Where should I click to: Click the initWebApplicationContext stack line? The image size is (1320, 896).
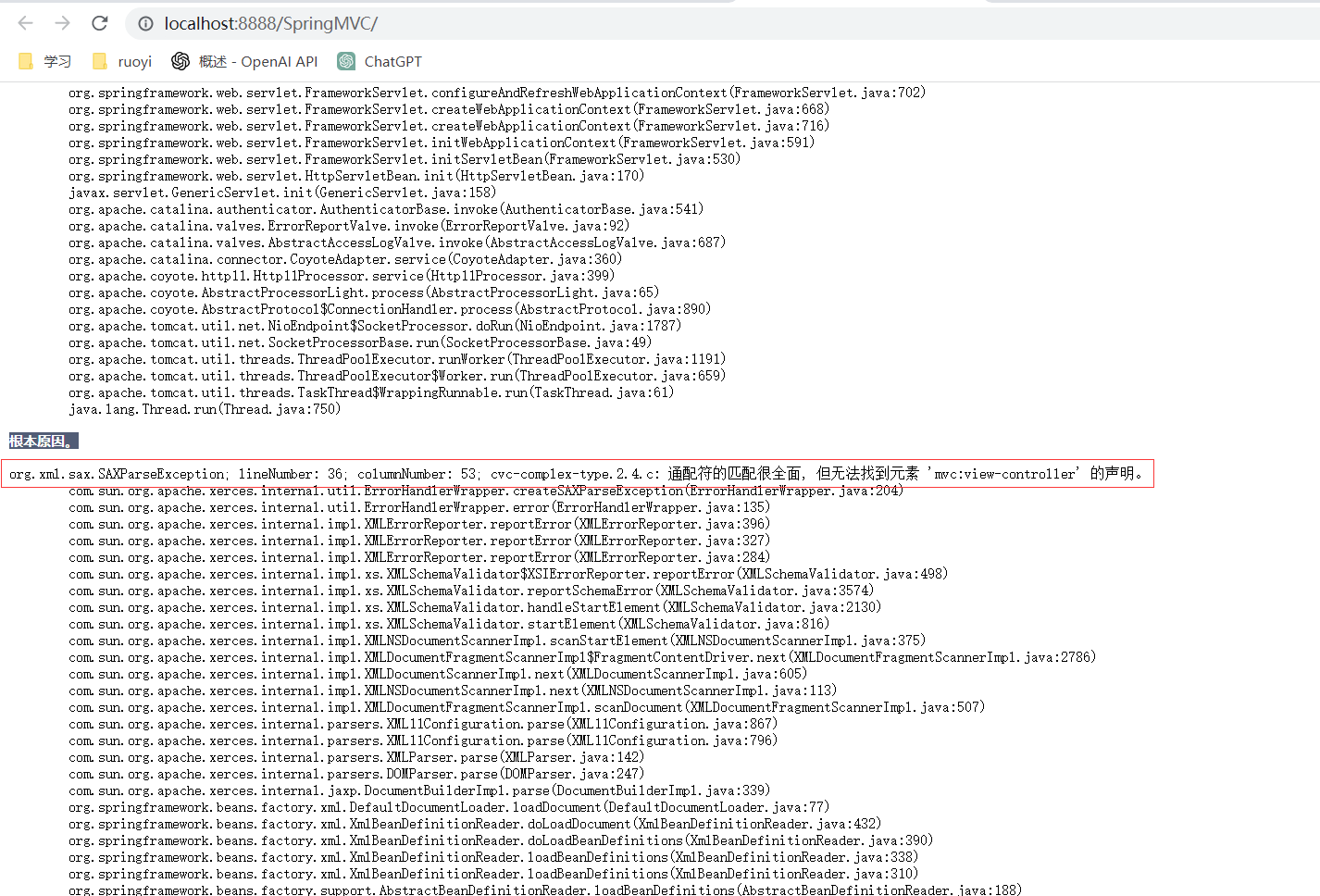442,143
